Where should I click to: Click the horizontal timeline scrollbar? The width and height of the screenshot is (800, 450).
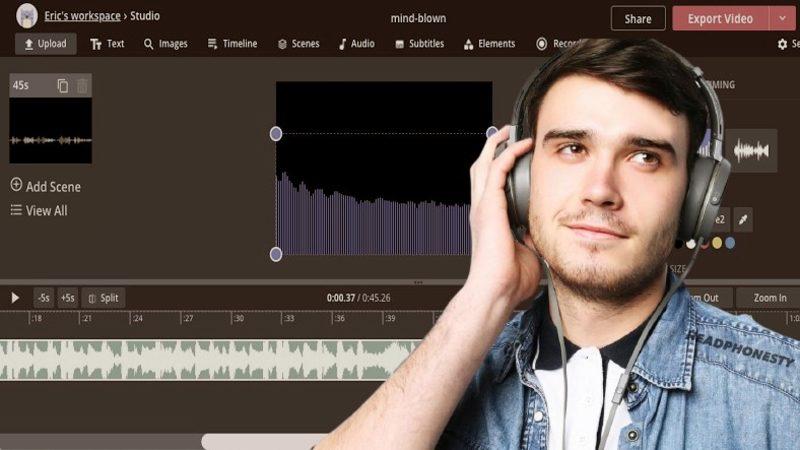click(x=263, y=442)
